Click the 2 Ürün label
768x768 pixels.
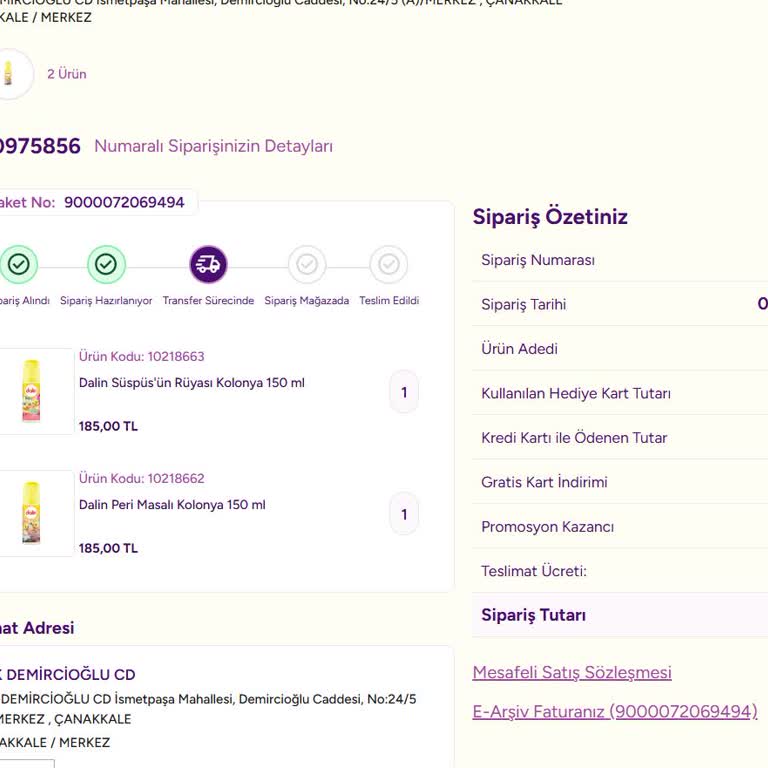67,74
